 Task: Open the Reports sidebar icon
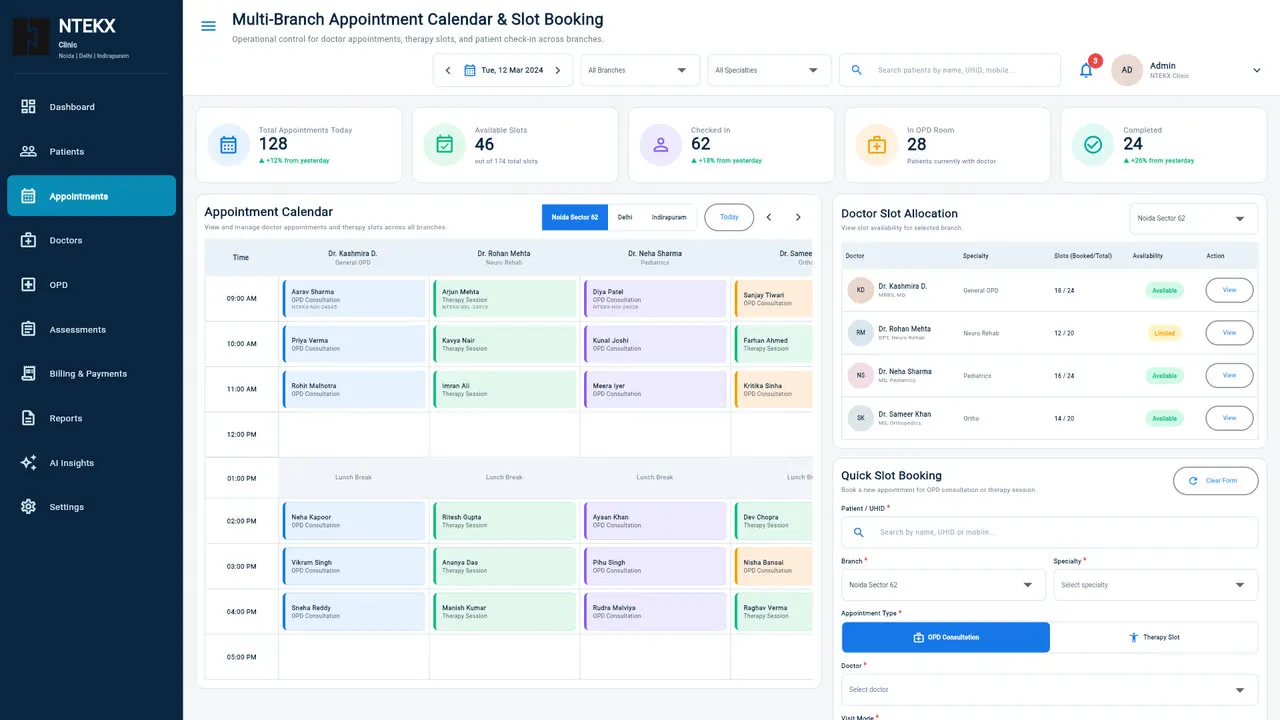28,418
